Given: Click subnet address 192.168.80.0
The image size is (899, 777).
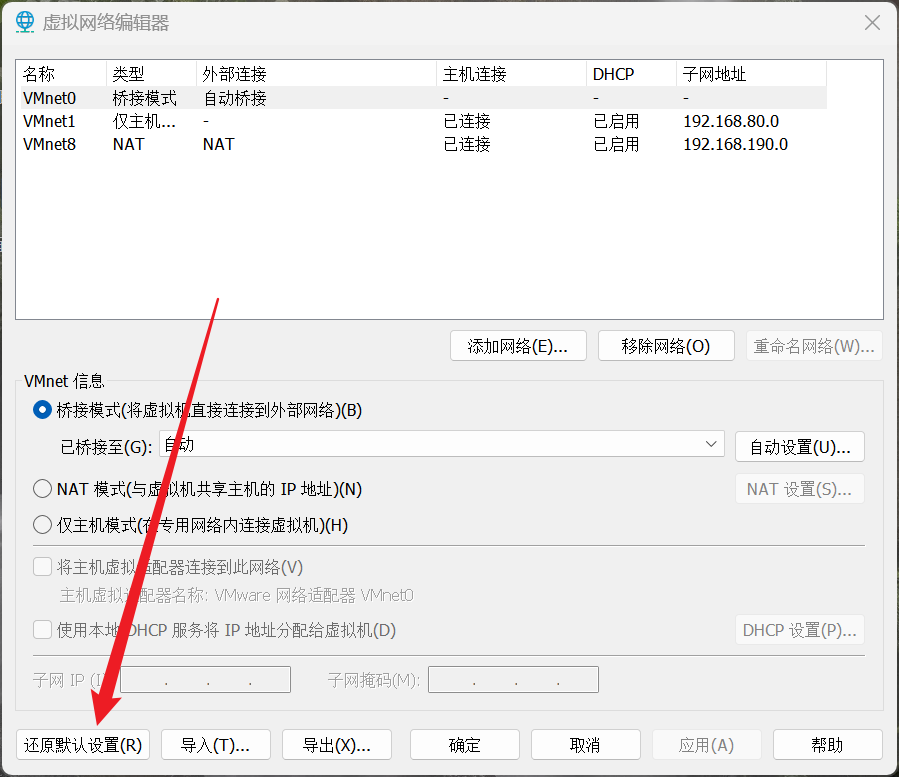Looking at the screenshot, I should pos(731,121).
